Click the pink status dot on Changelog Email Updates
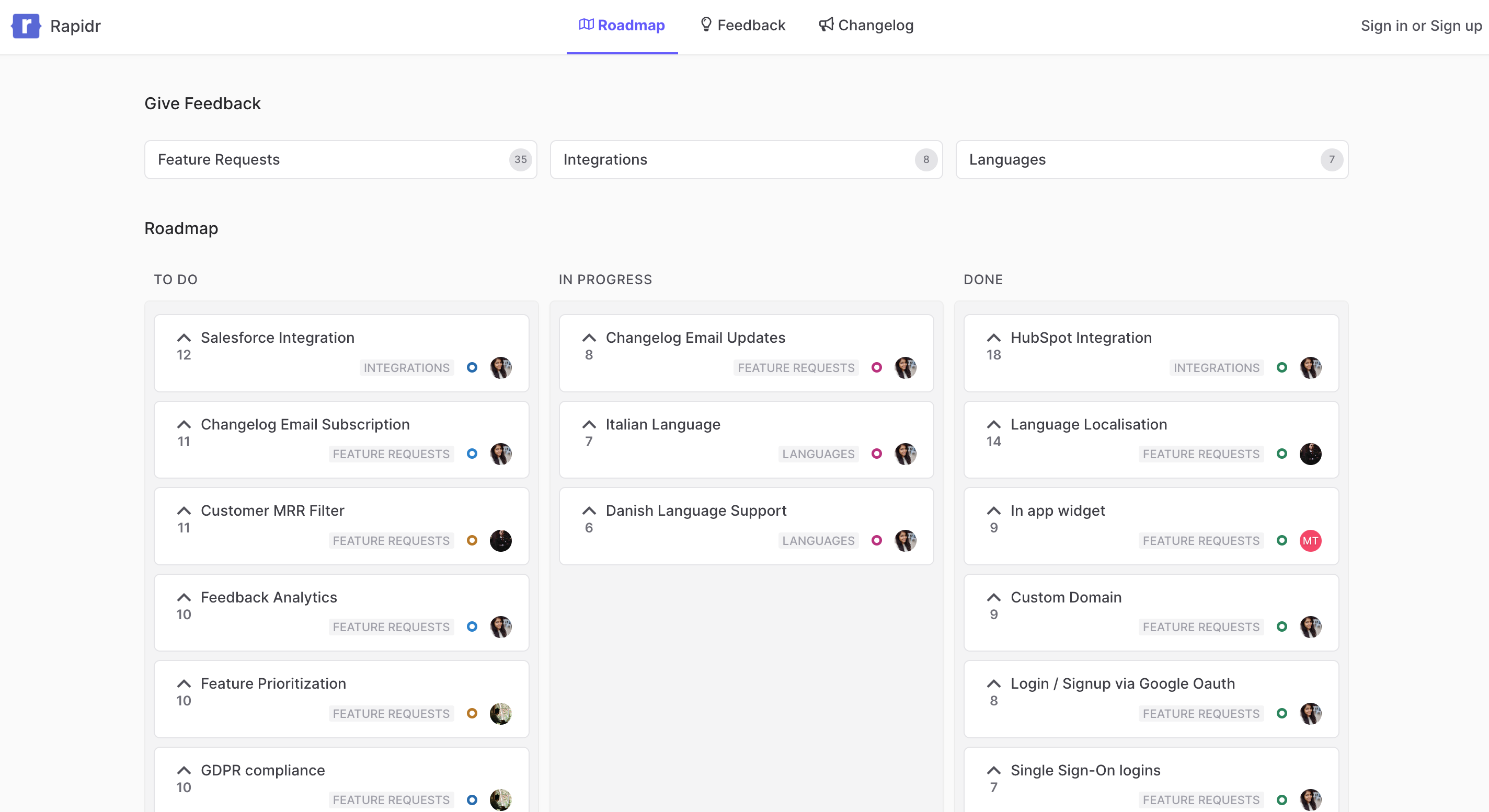The image size is (1489, 812). click(x=877, y=367)
